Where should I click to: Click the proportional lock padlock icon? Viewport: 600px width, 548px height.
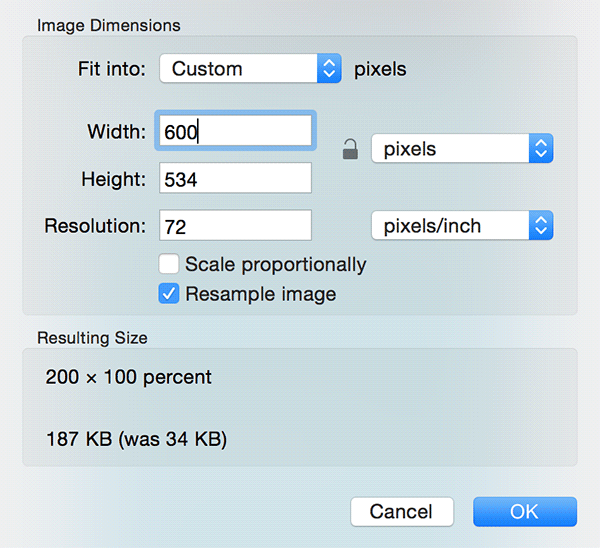349,150
